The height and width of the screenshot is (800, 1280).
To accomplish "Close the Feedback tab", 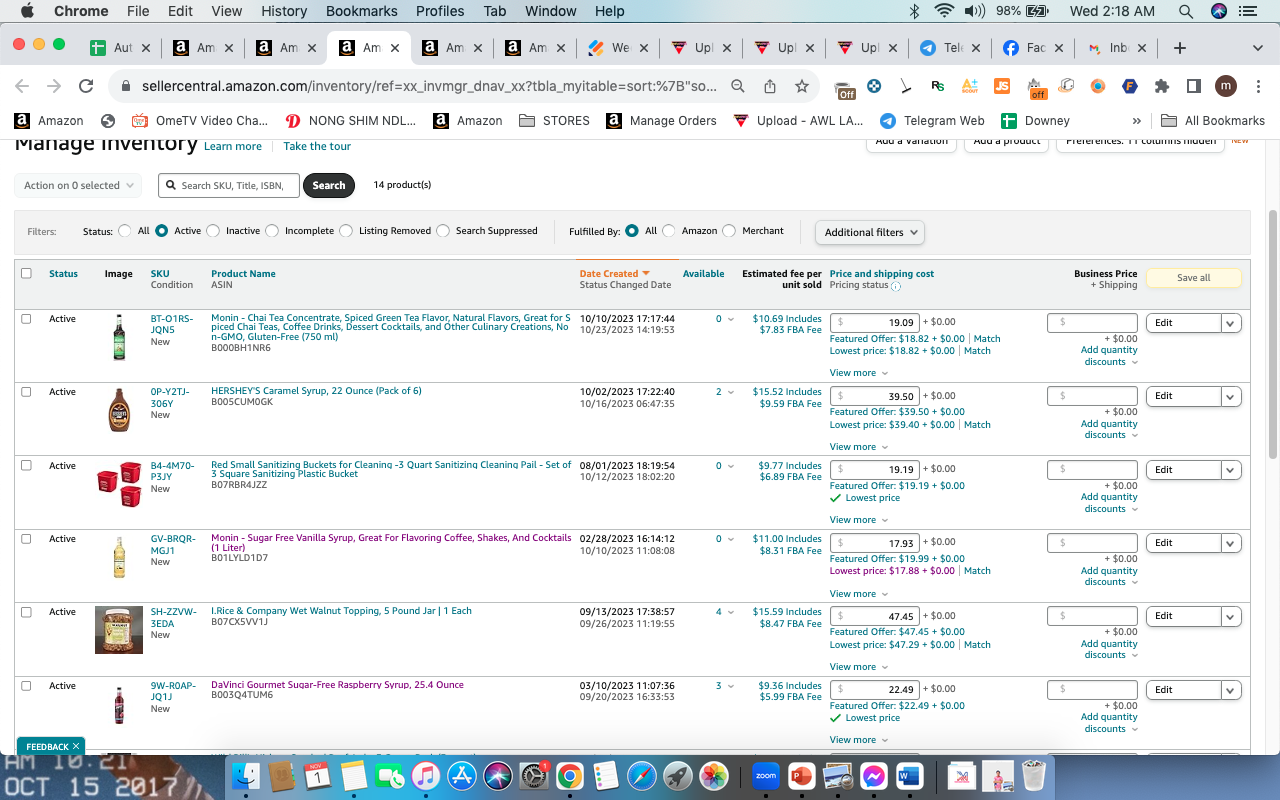I will tap(76, 746).
